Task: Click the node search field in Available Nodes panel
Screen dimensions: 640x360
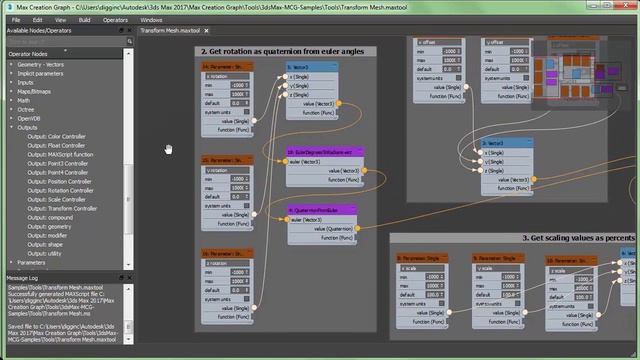Action: (67, 41)
